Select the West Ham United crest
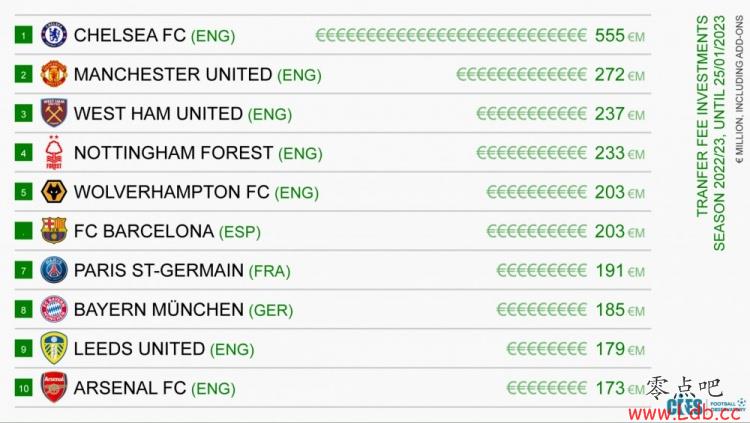Screen dimensions: 750x423 pos(54,113)
